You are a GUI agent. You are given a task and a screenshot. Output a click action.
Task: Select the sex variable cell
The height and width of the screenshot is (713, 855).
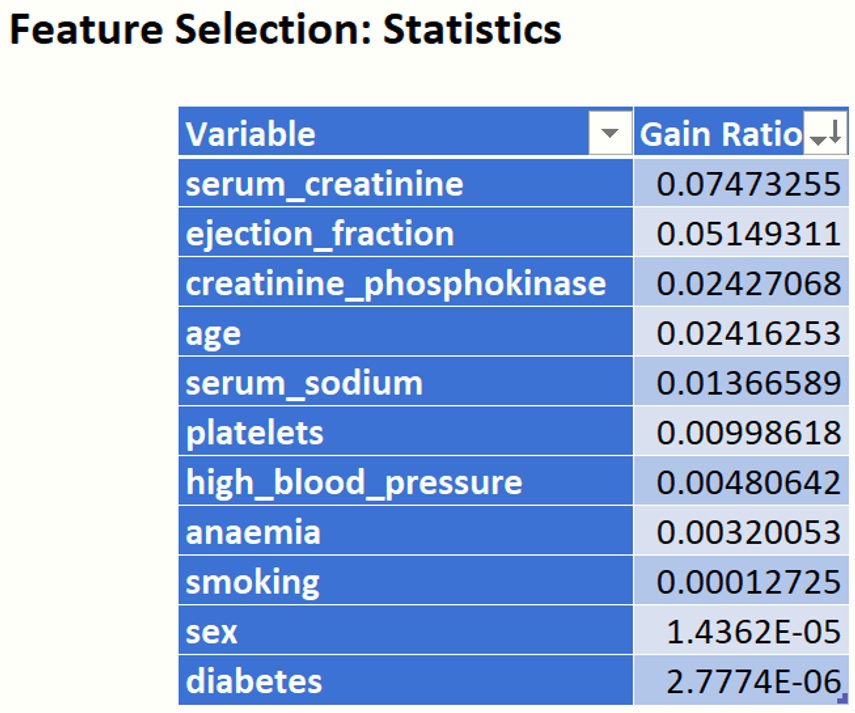tap(212, 632)
